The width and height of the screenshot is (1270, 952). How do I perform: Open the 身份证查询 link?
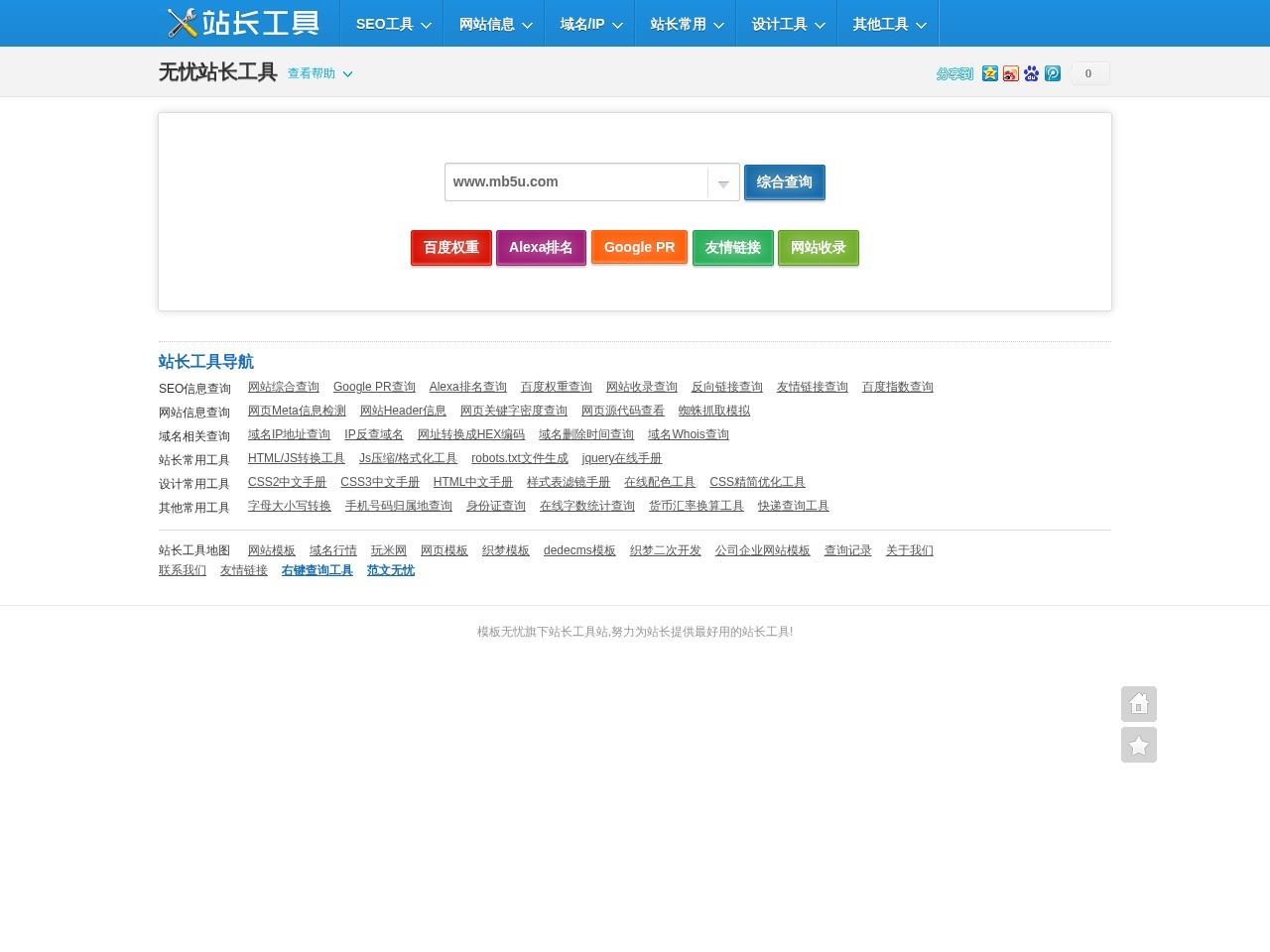click(x=496, y=506)
